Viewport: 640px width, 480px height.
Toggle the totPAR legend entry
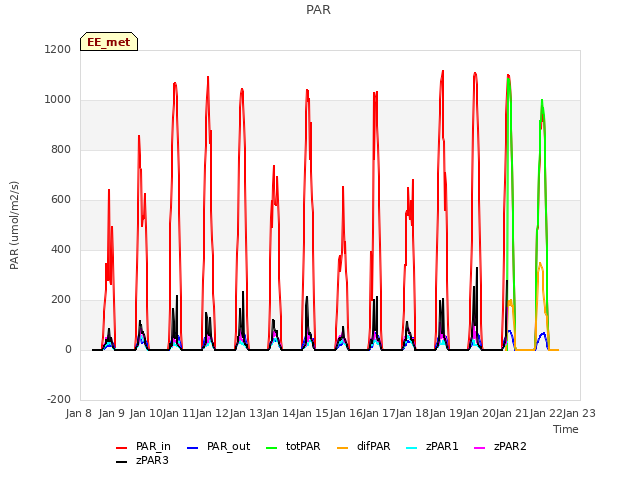[x=293, y=447]
